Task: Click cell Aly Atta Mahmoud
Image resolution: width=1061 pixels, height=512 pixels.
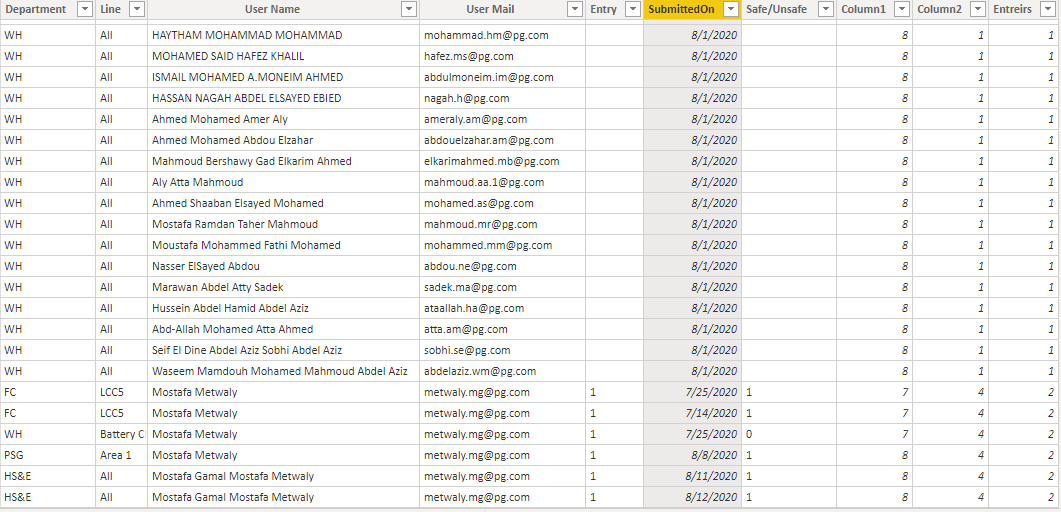Action: pyautogui.click(x=284, y=182)
